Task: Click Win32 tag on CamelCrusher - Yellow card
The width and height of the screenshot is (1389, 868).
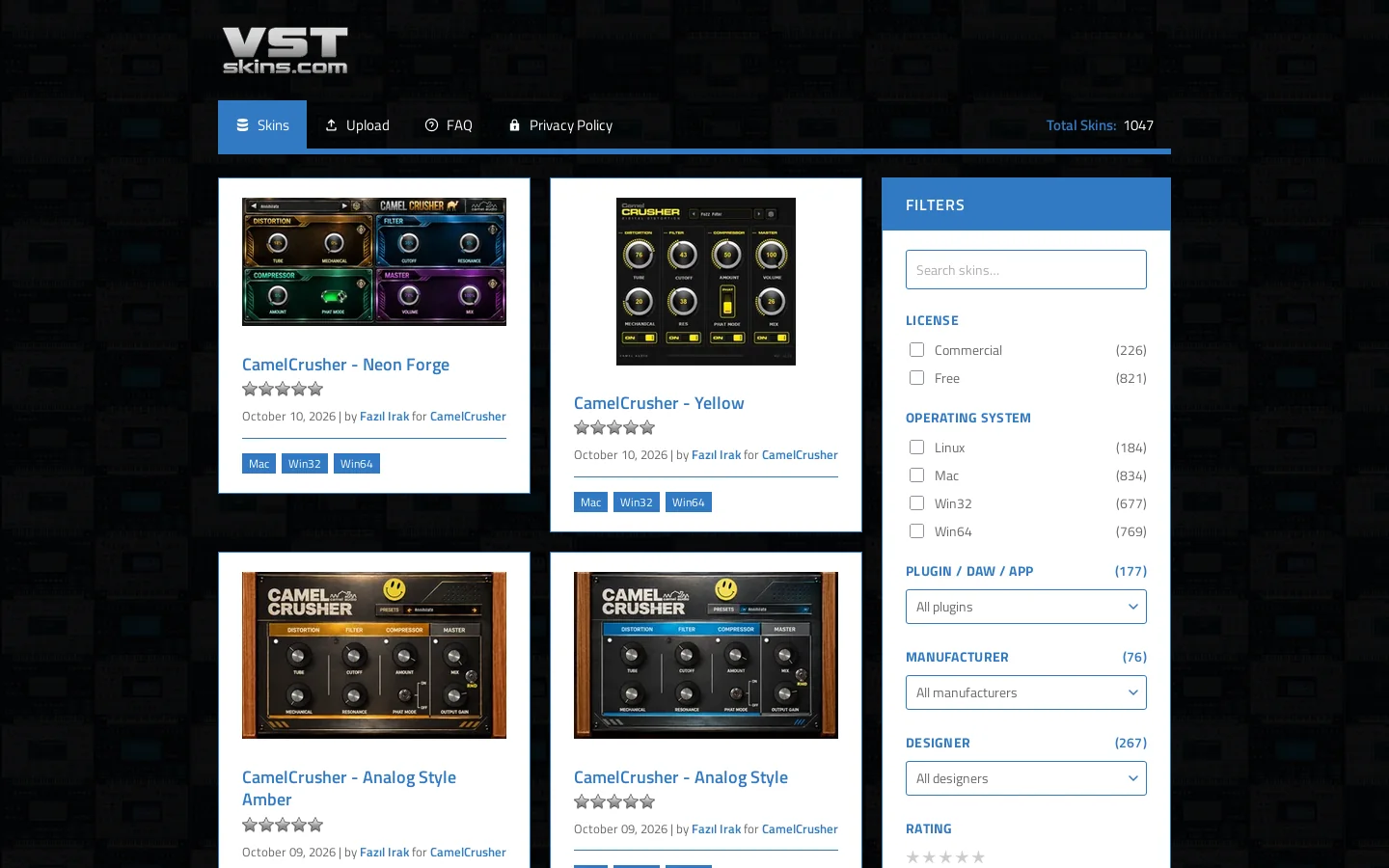Action: 637,502
